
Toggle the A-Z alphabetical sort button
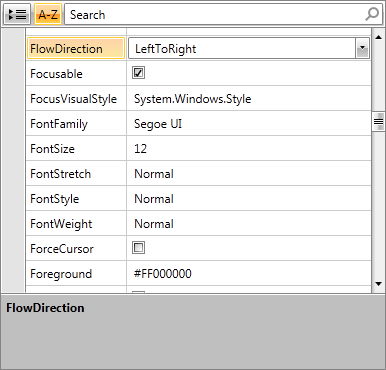[x=48, y=14]
